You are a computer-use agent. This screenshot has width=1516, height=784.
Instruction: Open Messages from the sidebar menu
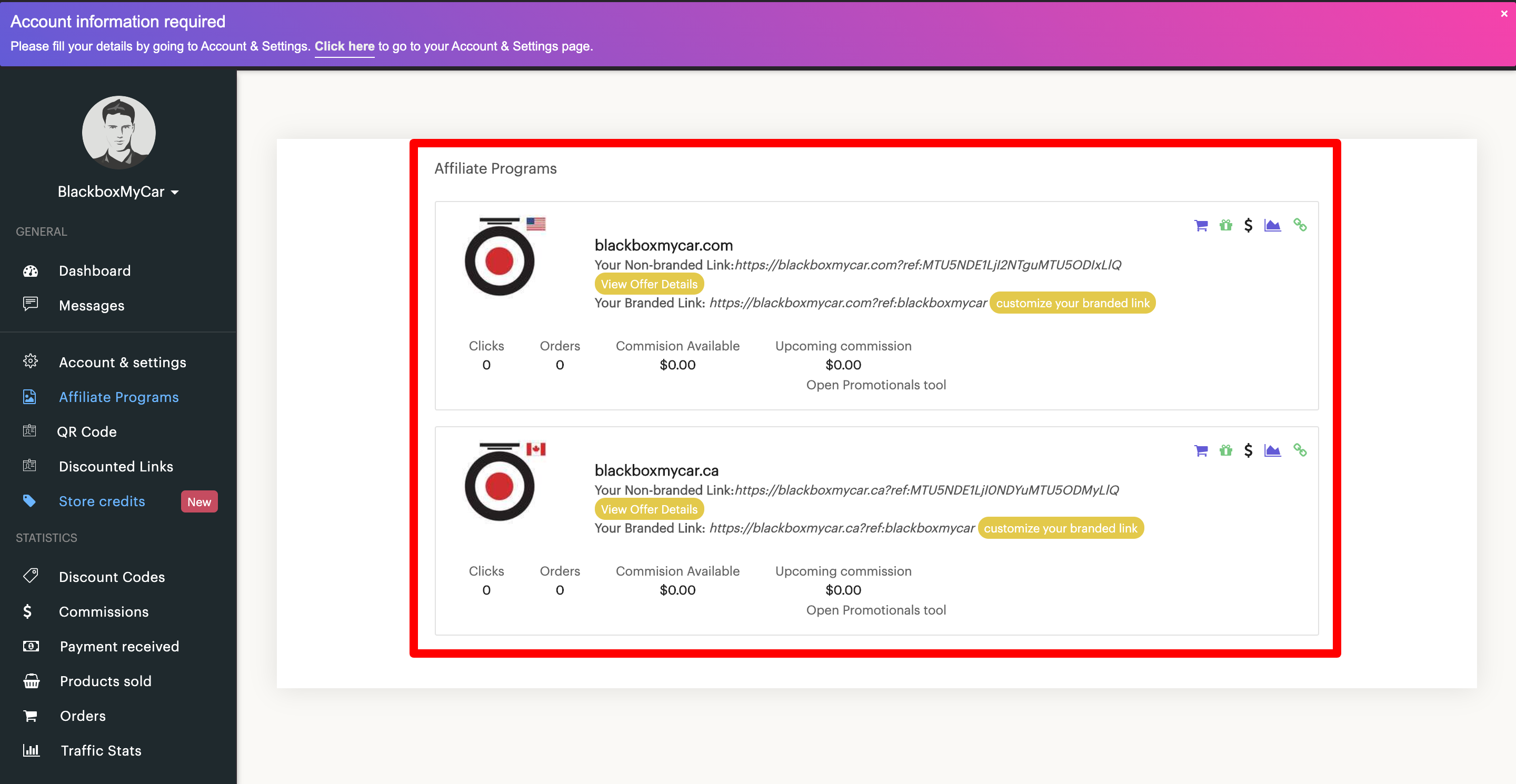92,305
